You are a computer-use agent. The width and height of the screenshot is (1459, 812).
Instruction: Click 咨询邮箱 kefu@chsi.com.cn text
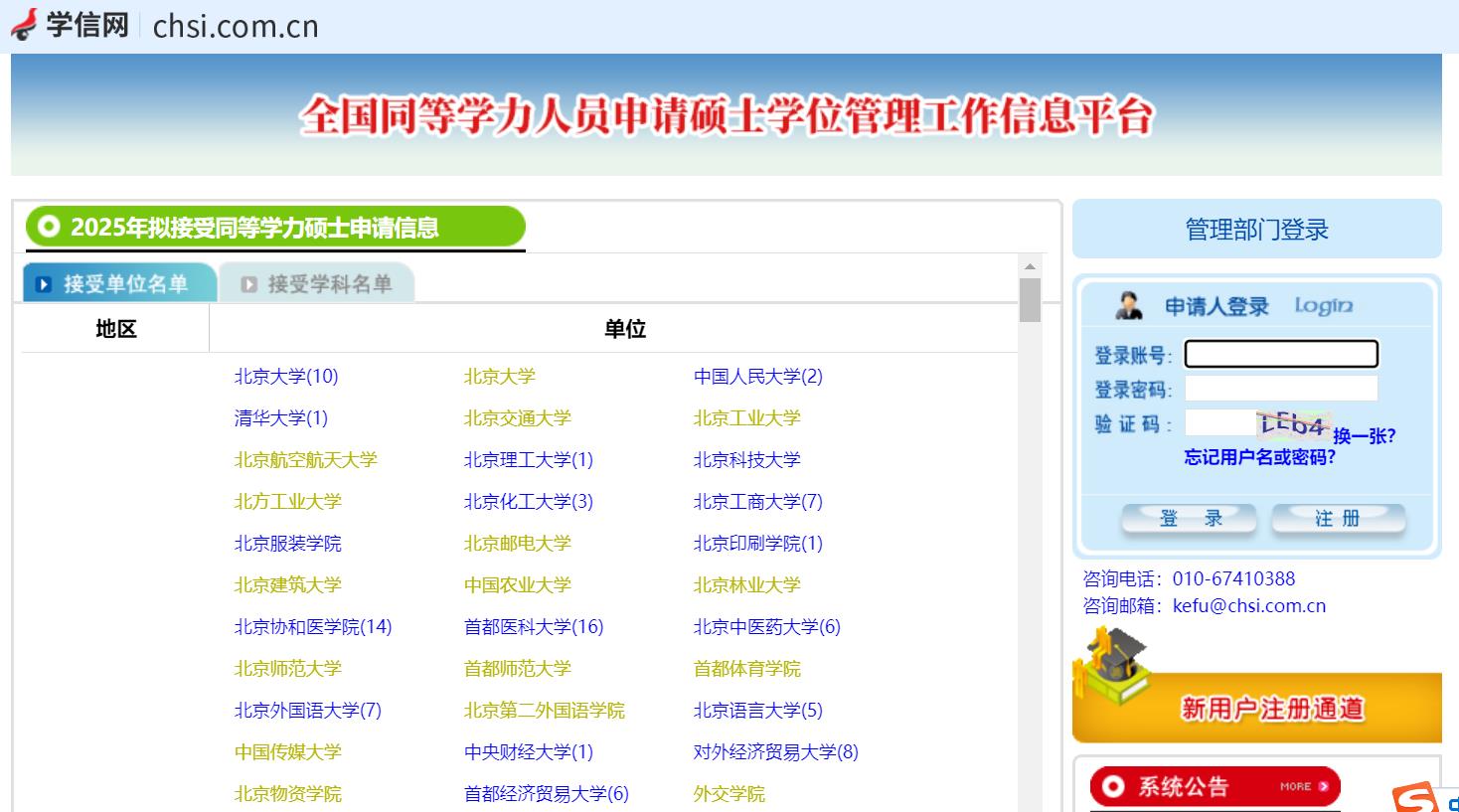coord(1205,606)
